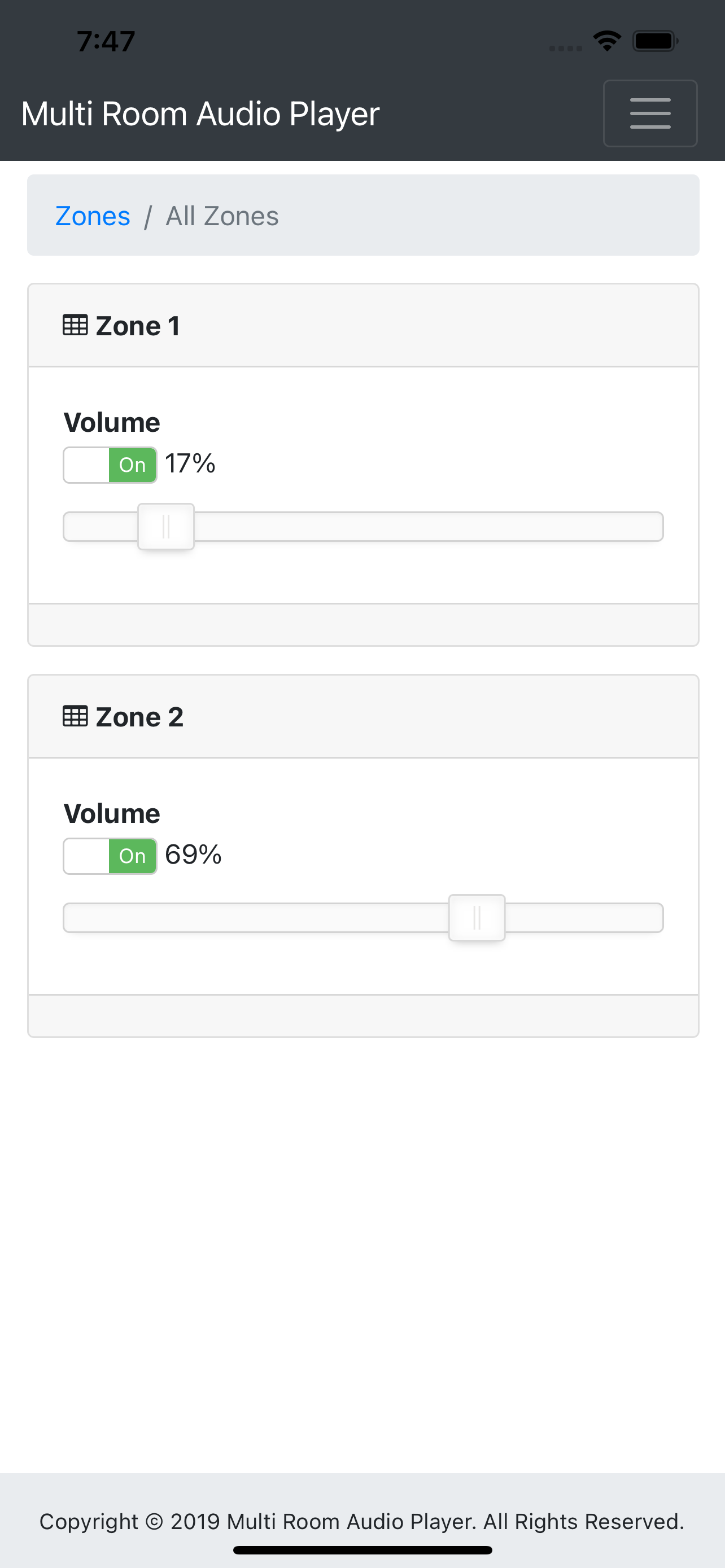Click the Zone 2 grid icon

pyautogui.click(x=75, y=716)
